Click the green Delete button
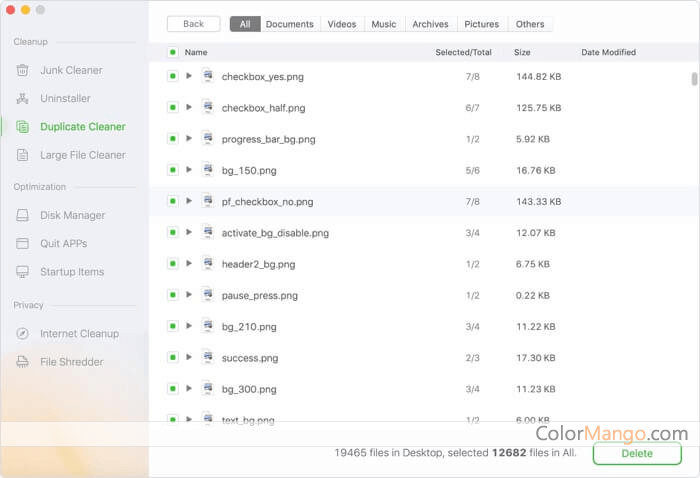Viewport: 700px width, 478px height. click(637, 453)
